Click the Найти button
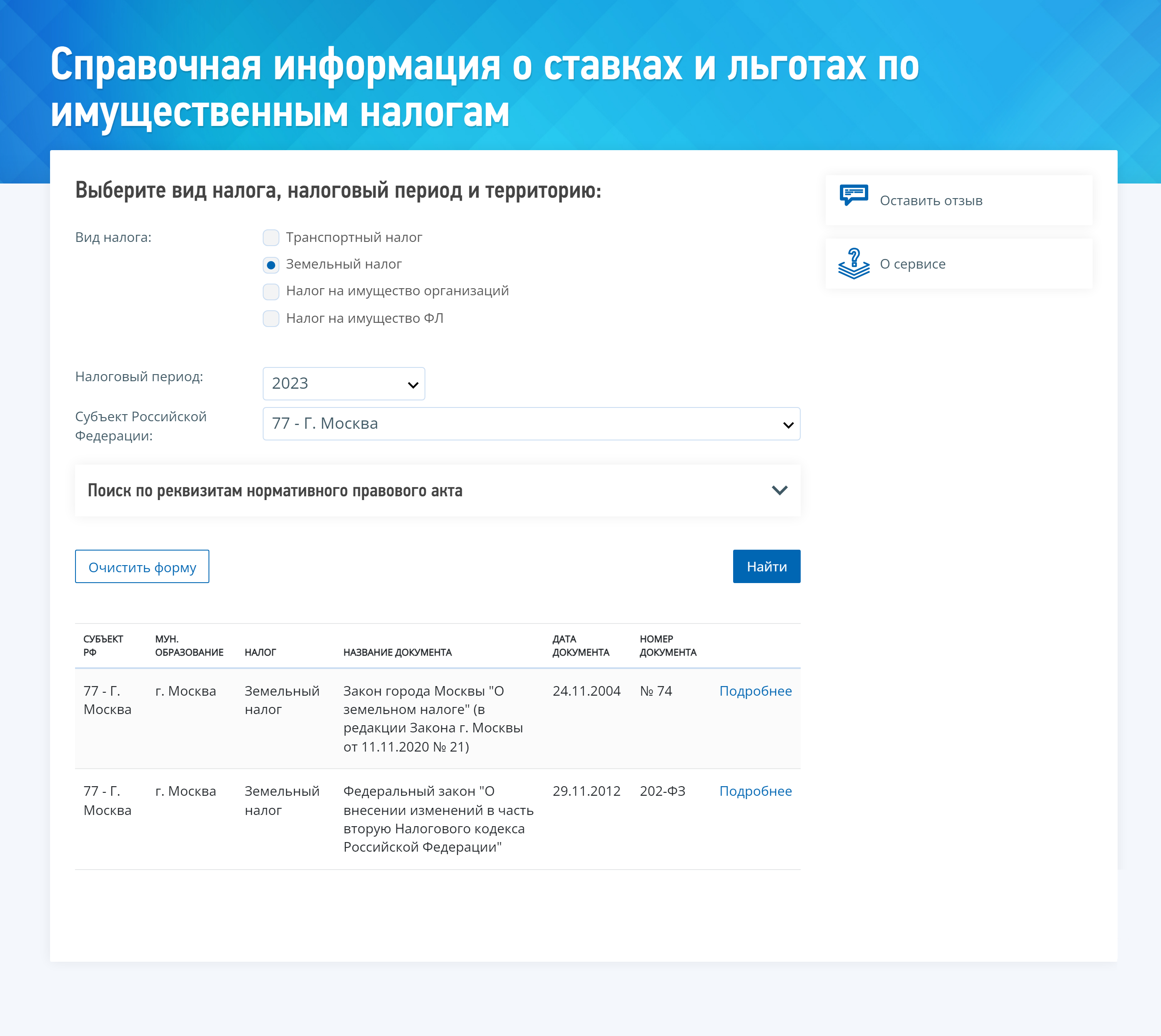The height and width of the screenshot is (1036, 1161). coord(766,566)
